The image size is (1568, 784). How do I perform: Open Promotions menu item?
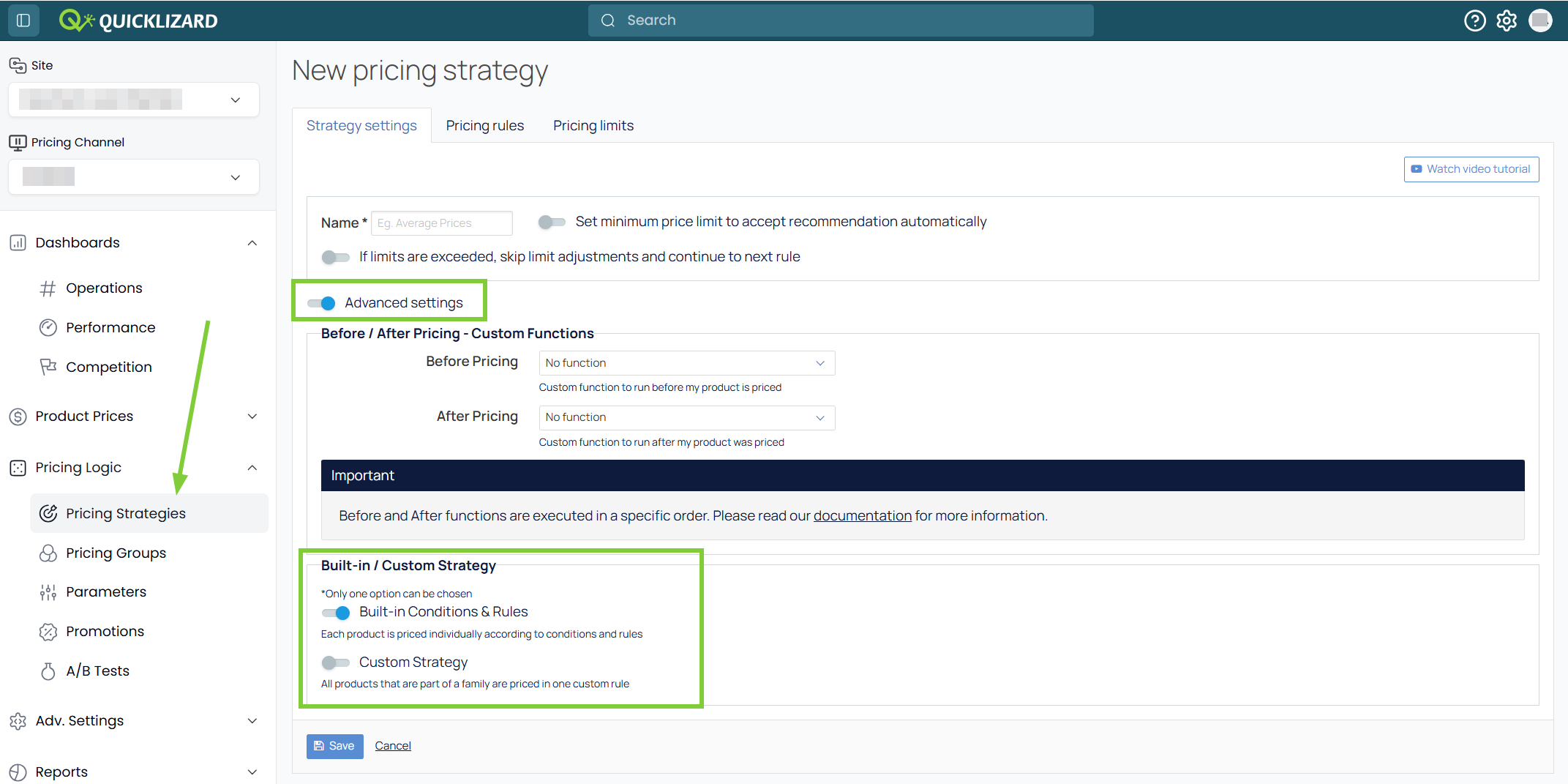pos(149,631)
